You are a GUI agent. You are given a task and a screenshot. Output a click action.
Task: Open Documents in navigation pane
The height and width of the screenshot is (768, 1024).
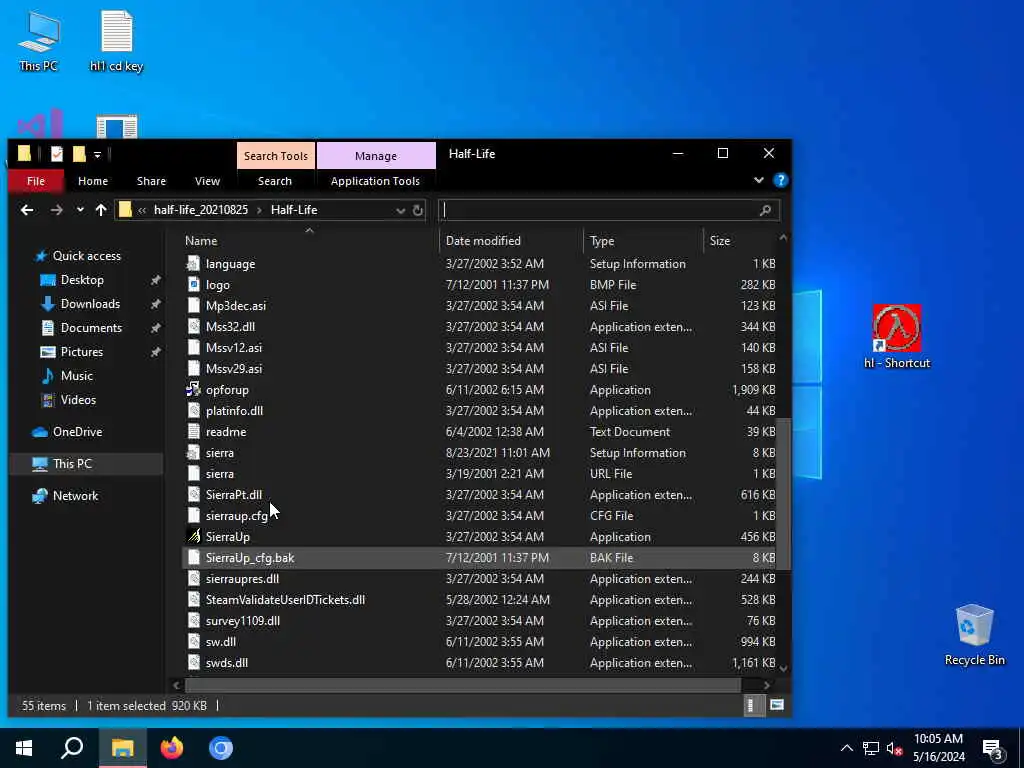(91, 328)
